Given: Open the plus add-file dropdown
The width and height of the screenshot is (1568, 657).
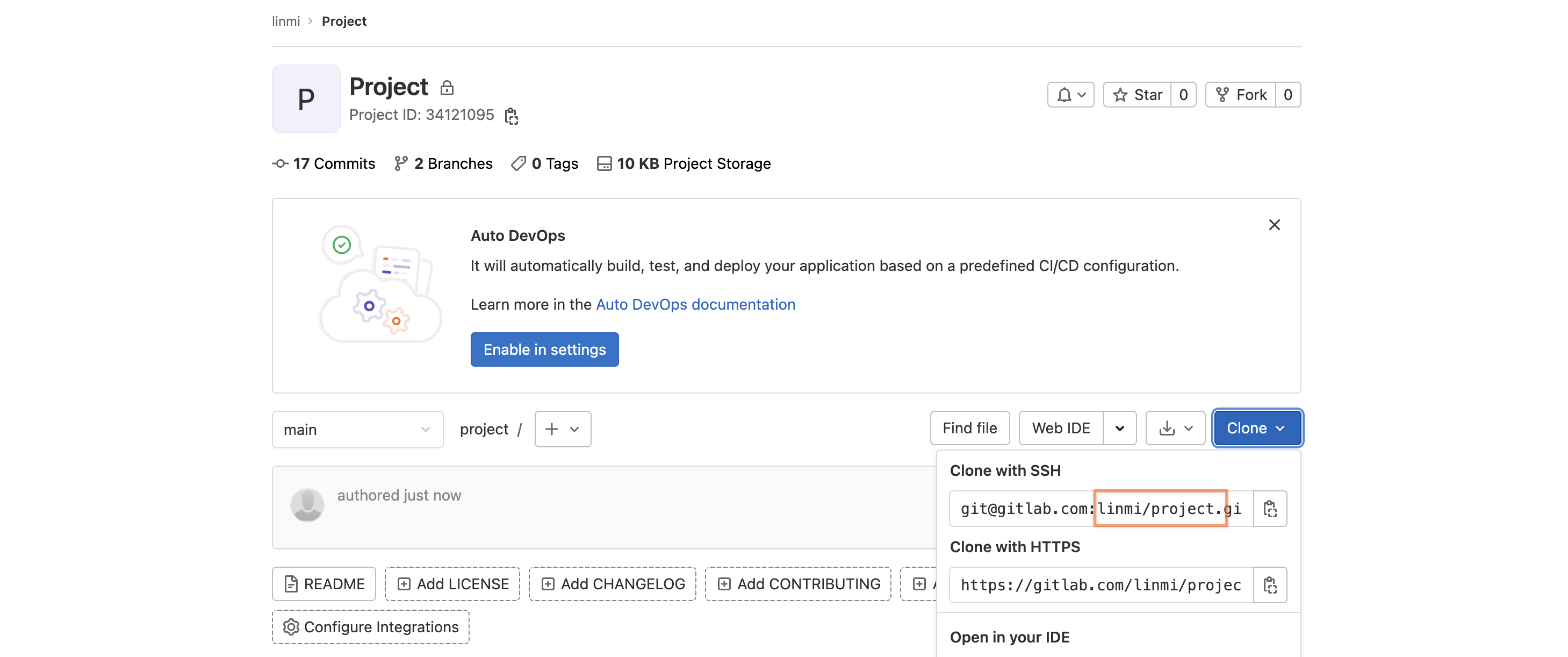Looking at the screenshot, I should pos(563,429).
